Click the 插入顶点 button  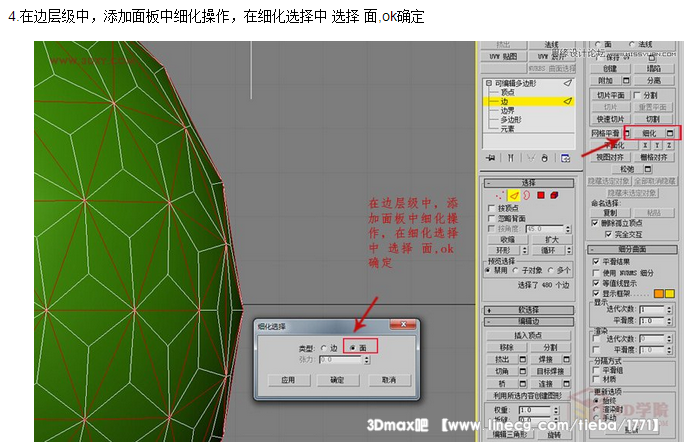tap(528, 335)
